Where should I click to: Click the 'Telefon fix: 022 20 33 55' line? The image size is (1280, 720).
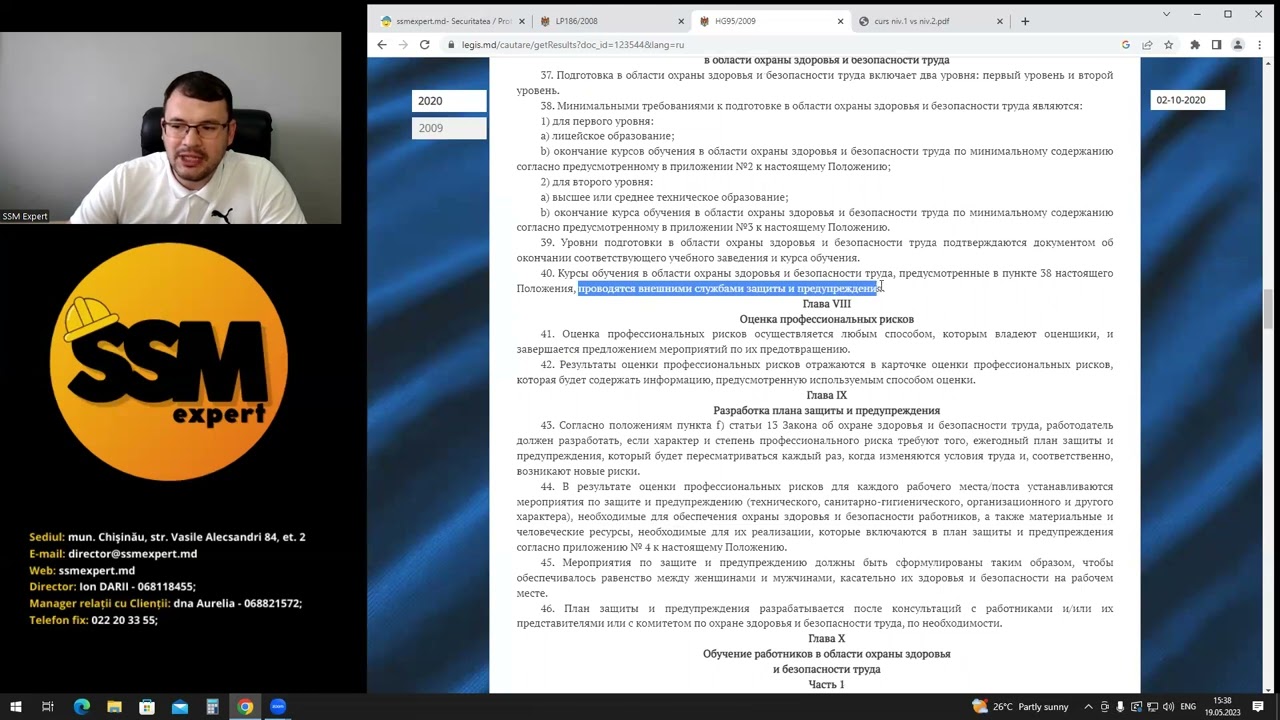coord(93,620)
